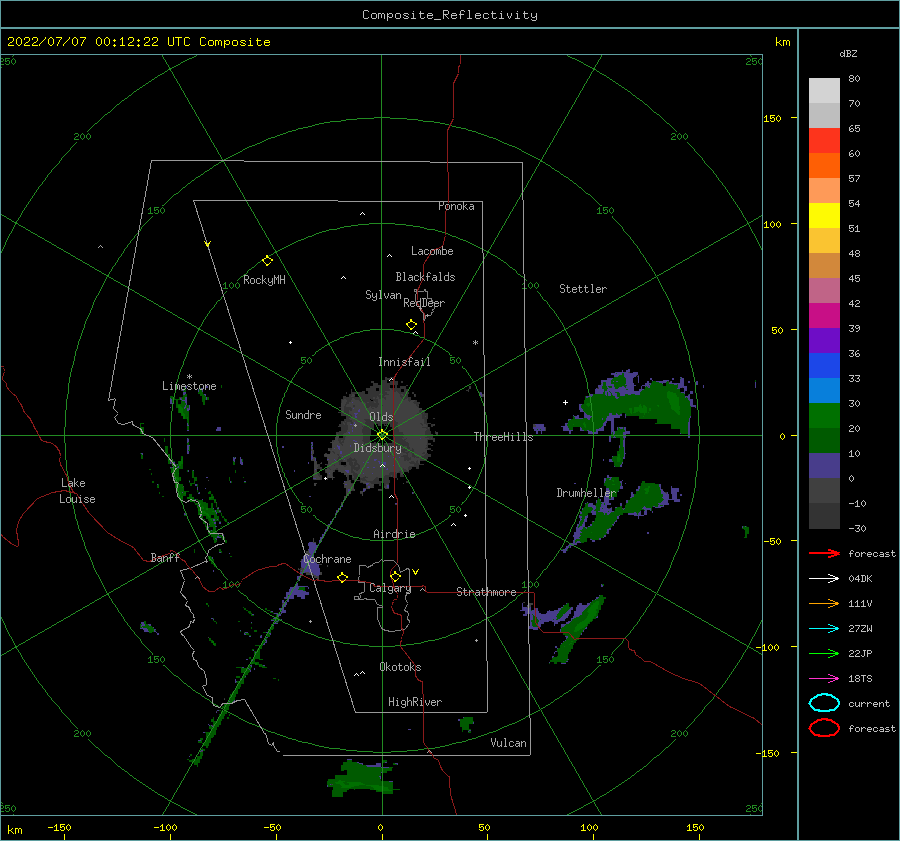Screen dimensions: 900x841
Task: Click the Calgary city label
Action: tap(390, 588)
